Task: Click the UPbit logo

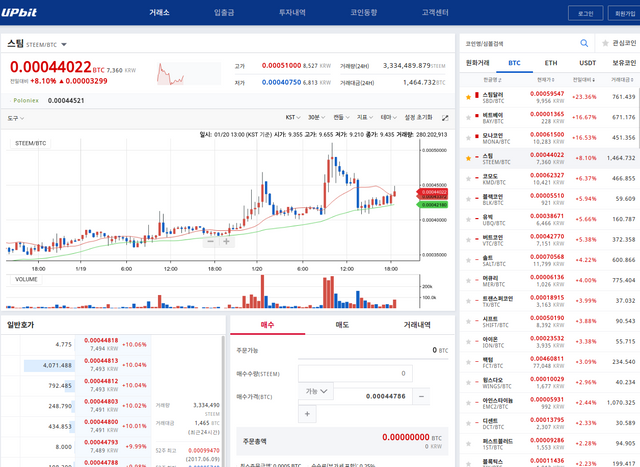Action: click(x=19, y=12)
